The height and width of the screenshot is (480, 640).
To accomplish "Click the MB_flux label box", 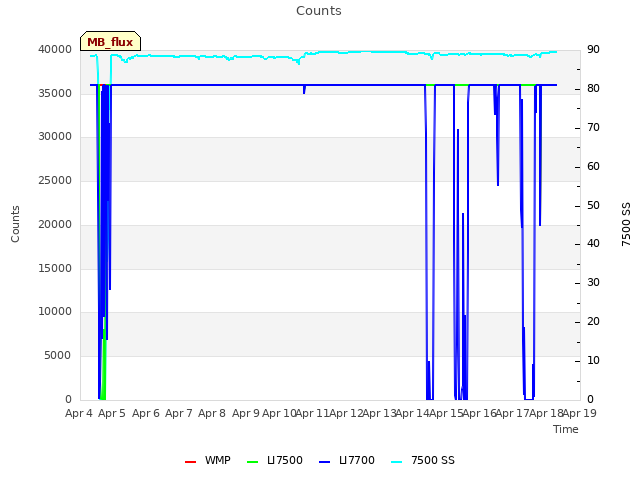I will [110, 41].
